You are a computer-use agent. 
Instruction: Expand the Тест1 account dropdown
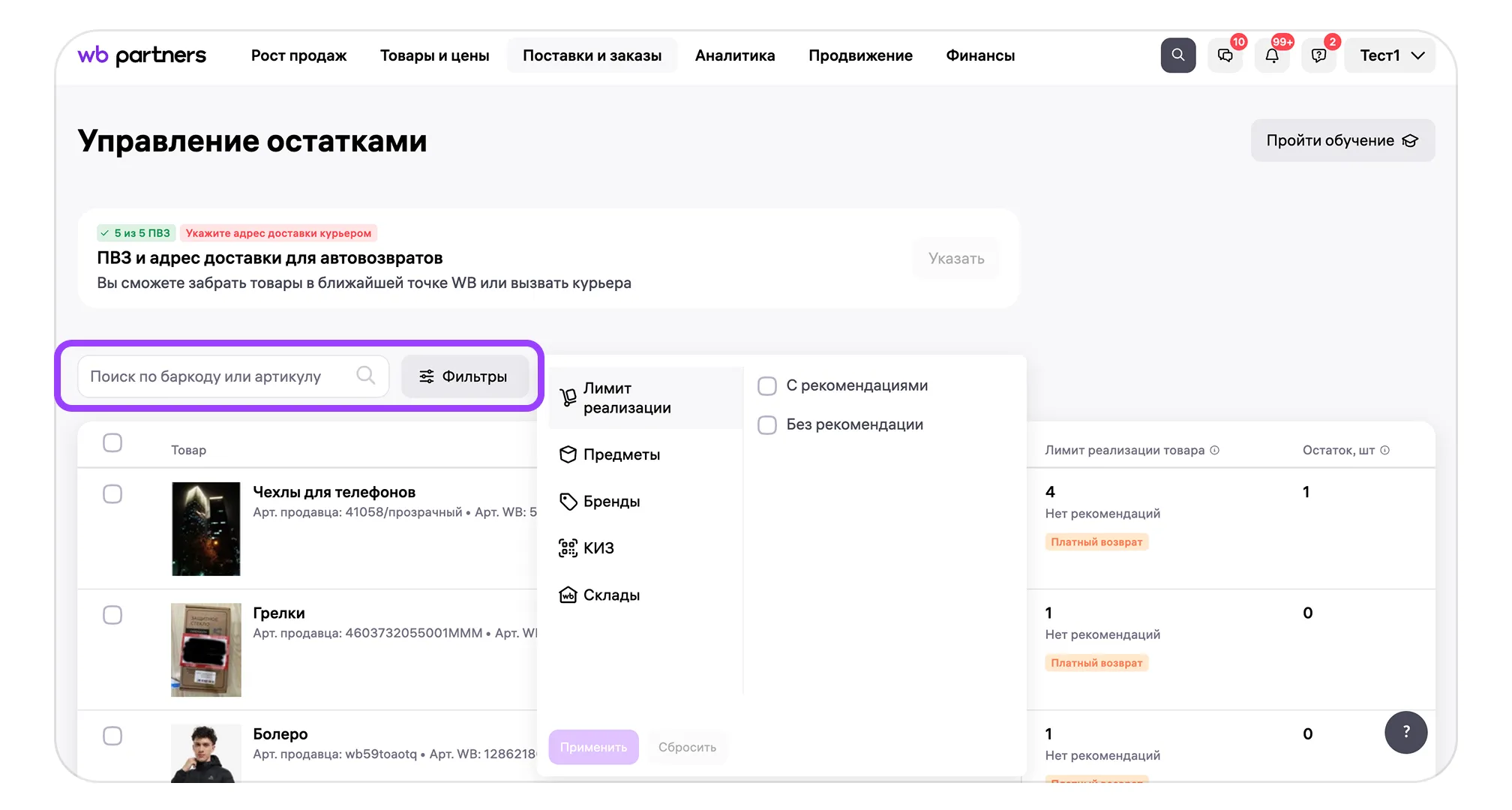coord(1390,55)
